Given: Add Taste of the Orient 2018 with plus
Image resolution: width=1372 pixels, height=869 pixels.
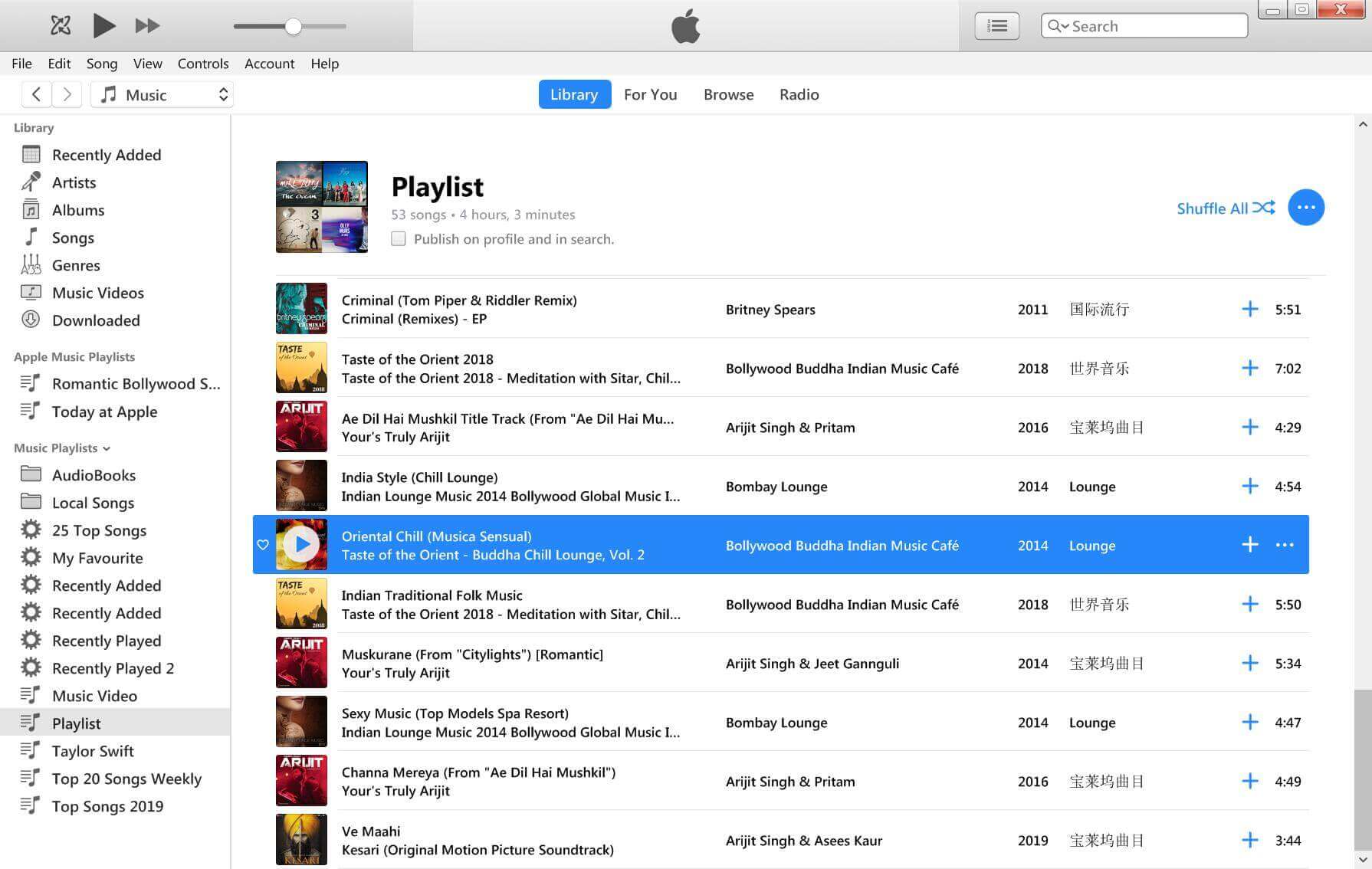Looking at the screenshot, I should tap(1249, 368).
